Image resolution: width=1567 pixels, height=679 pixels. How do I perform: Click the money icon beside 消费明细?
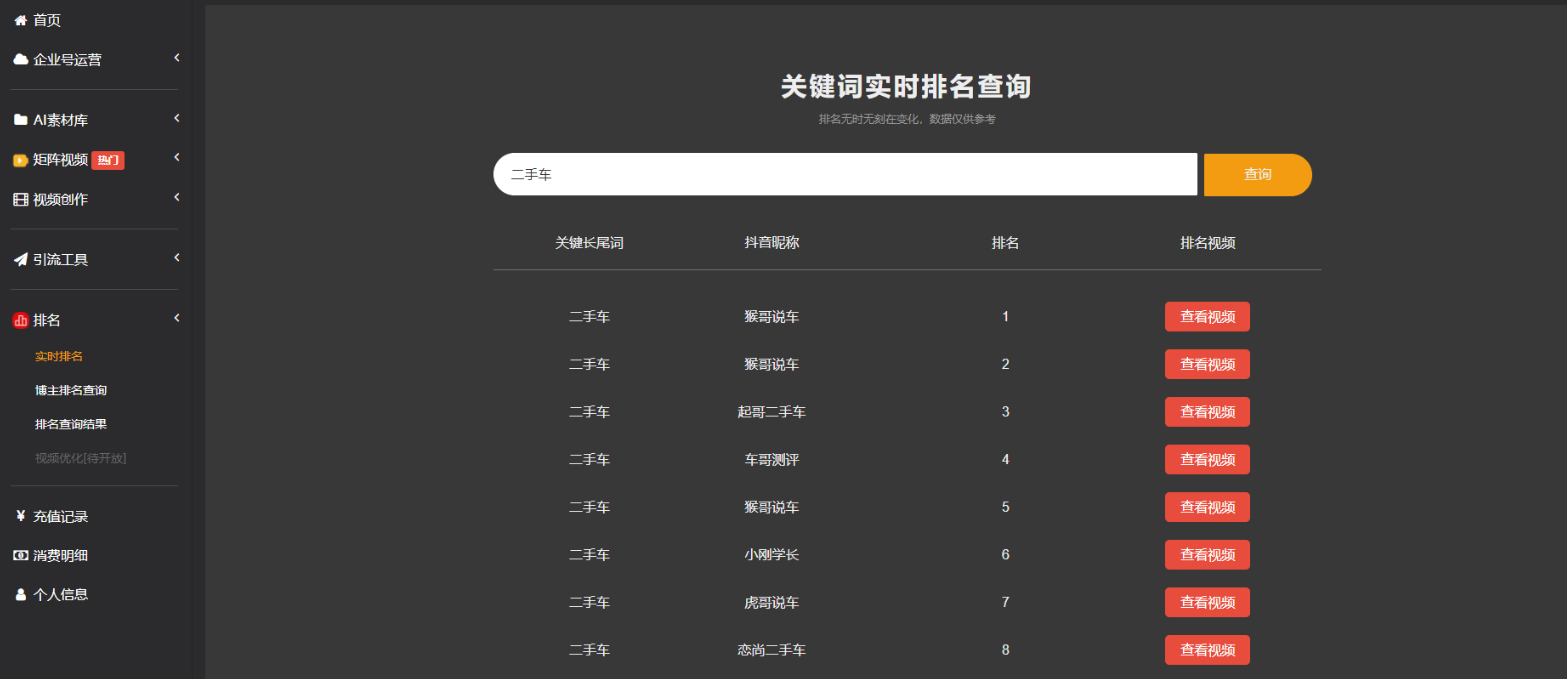point(20,555)
